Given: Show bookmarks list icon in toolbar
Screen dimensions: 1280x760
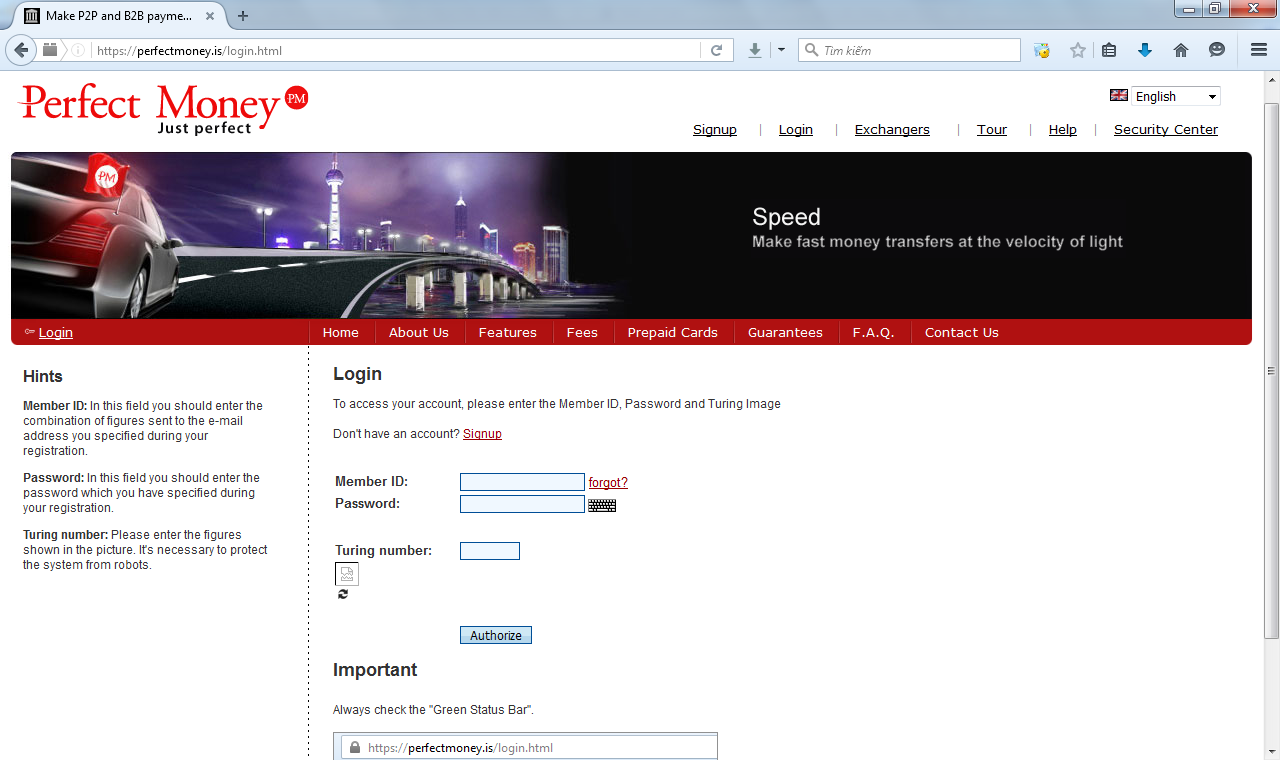Looking at the screenshot, I should click(x=1109, y=50).
